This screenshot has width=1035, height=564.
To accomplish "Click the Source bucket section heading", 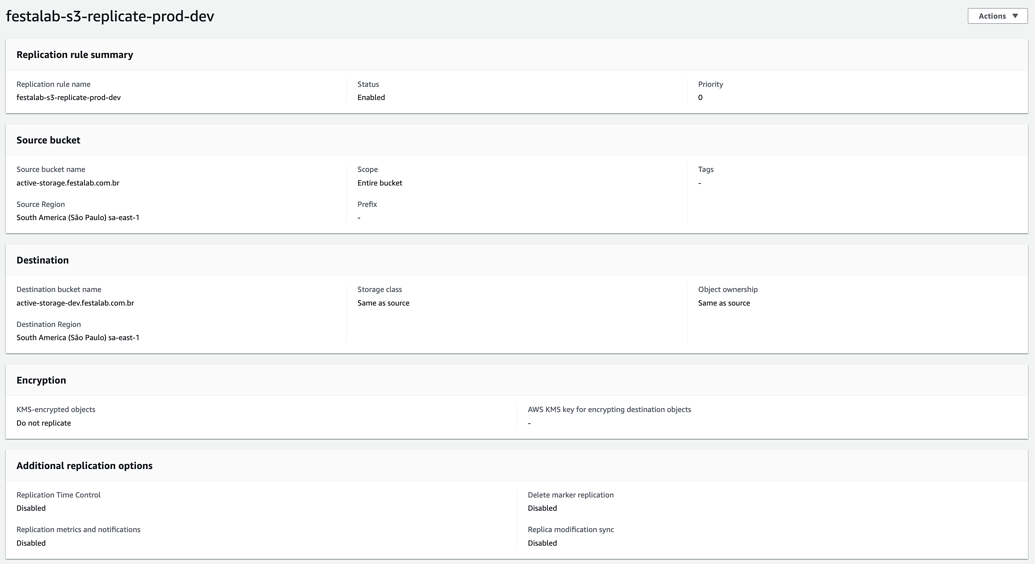I will coord(48,140).
